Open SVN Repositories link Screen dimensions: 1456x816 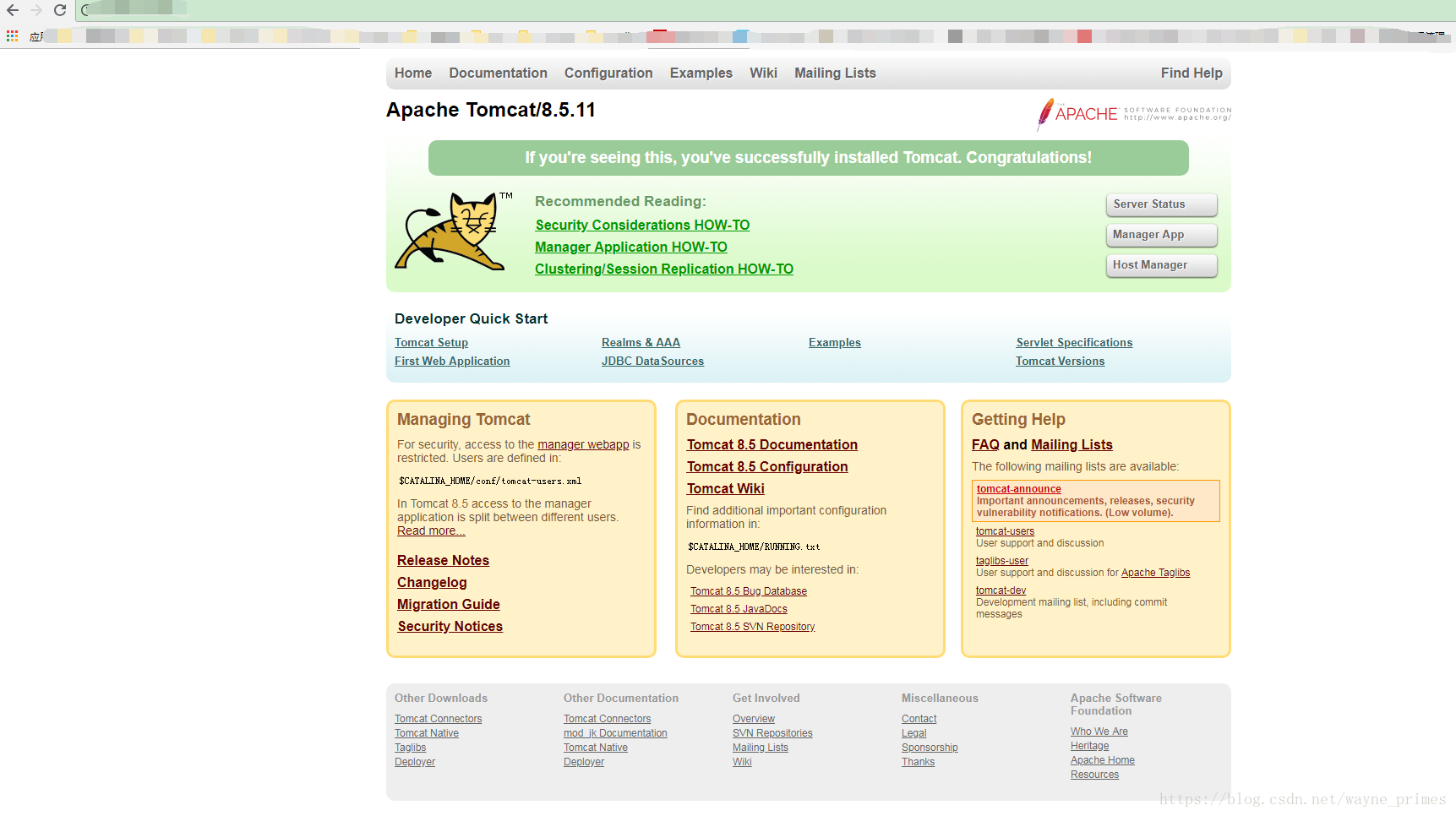click(x=772, y=733)
